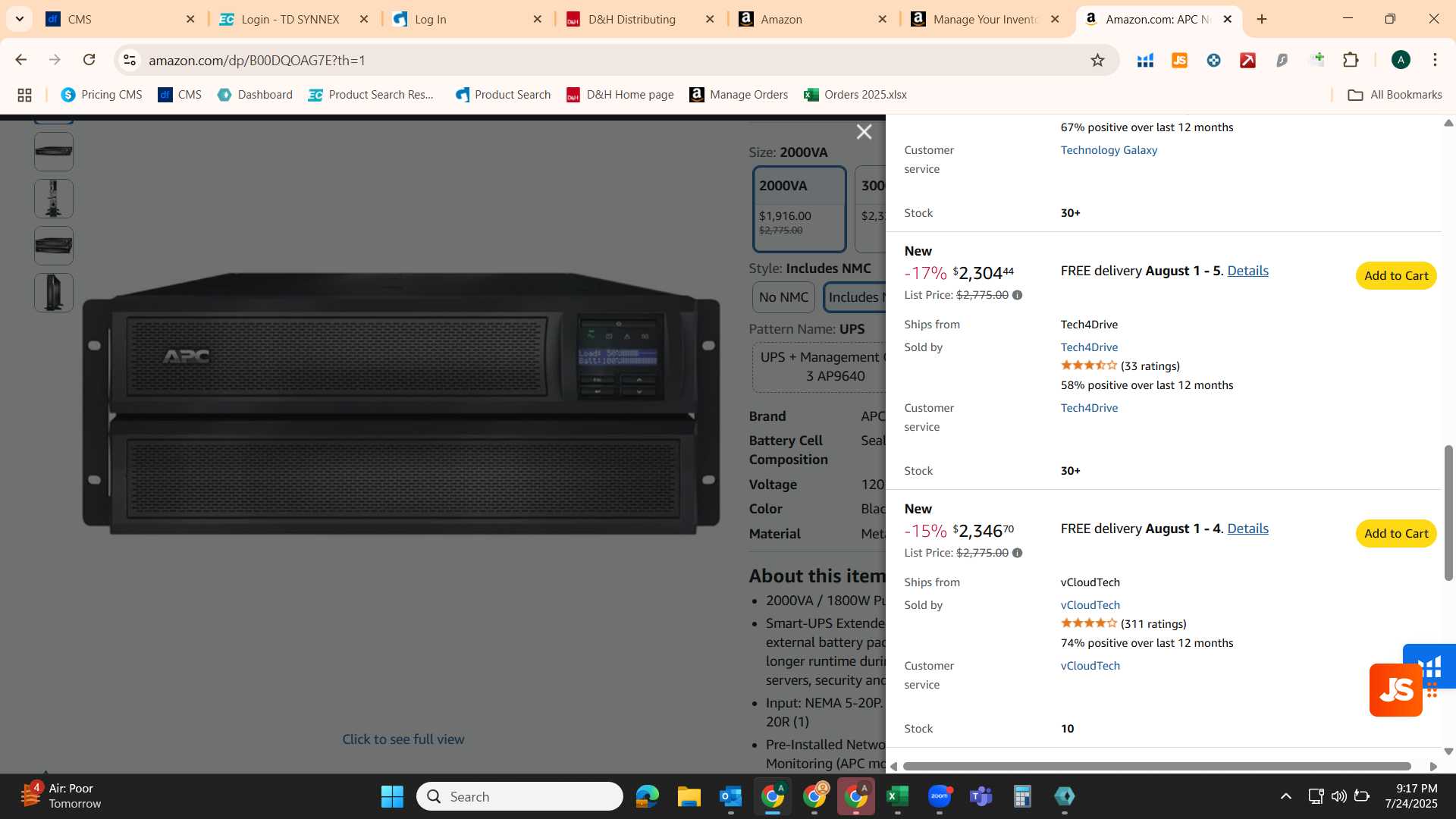1456x819 pixels.
Task: Close the offers side panel X
Action: tap(864, 132)
